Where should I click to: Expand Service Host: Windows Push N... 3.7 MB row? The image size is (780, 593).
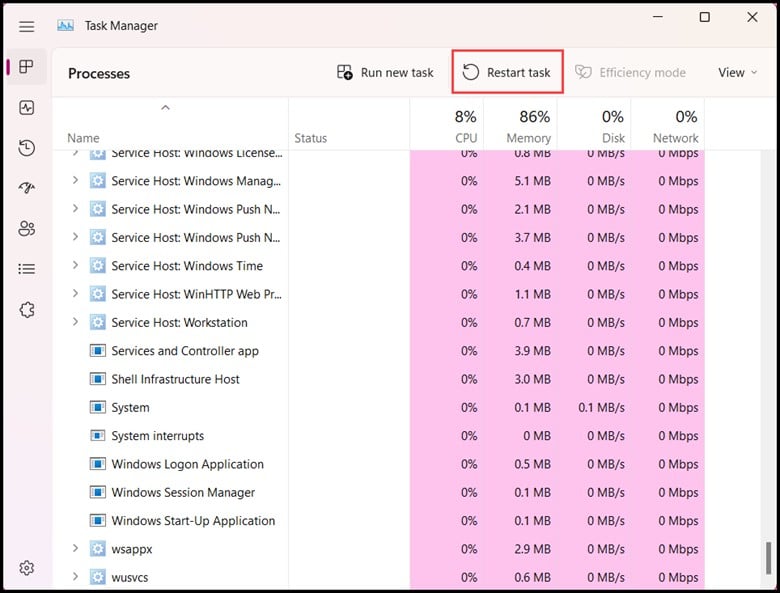pos(75,237)
